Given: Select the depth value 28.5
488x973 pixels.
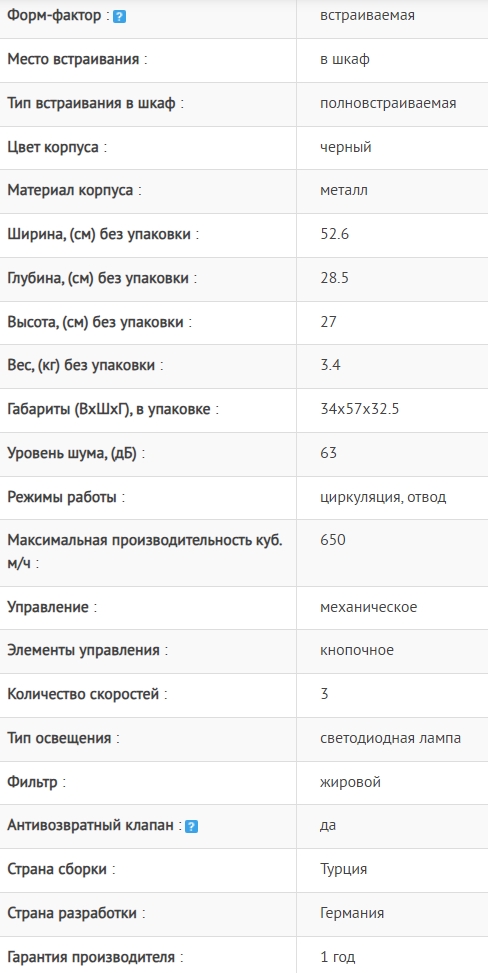Looking at the screenshot, I should [x=334, y=278].
